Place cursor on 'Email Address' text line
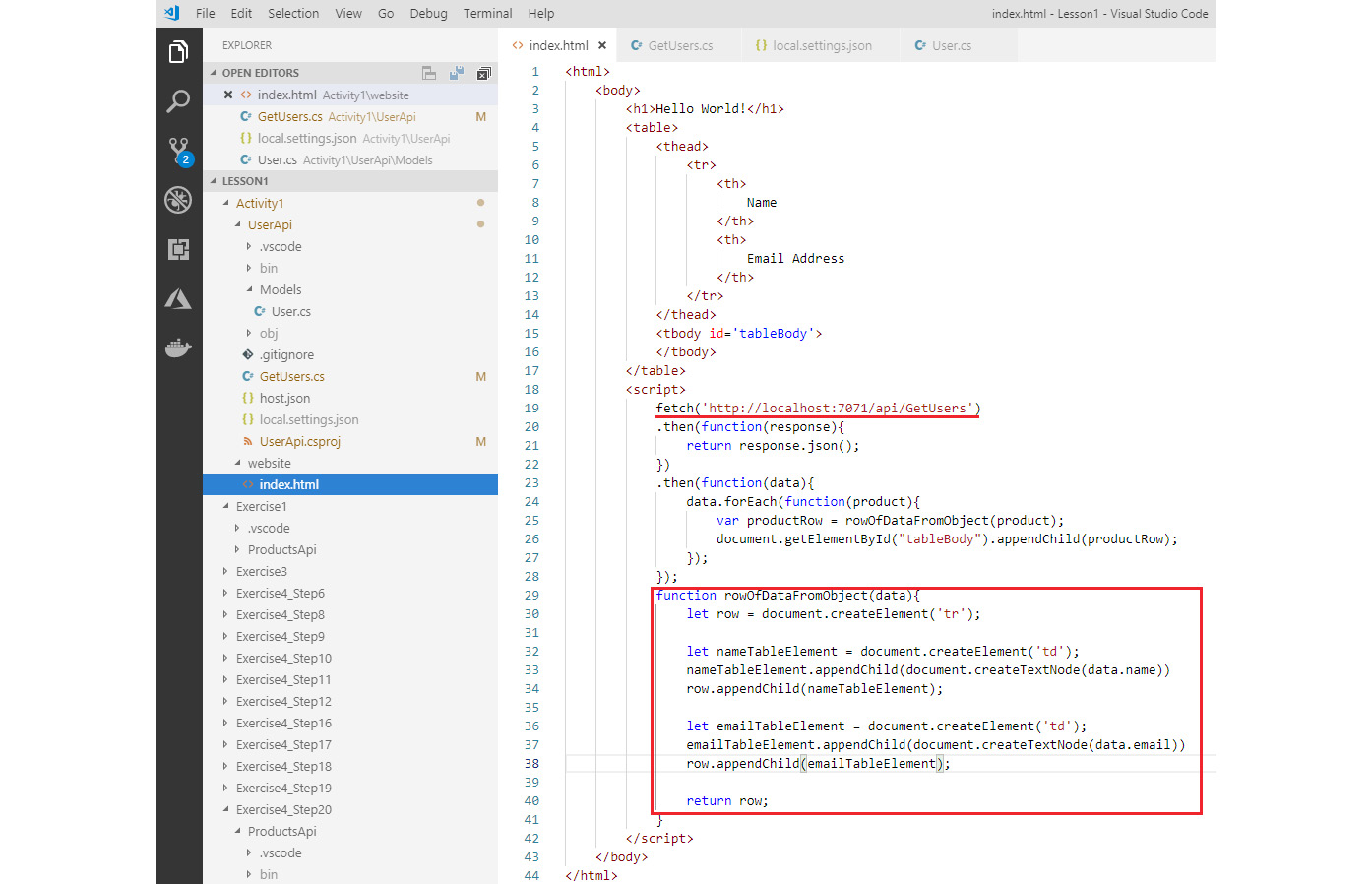 click(795, 258)
